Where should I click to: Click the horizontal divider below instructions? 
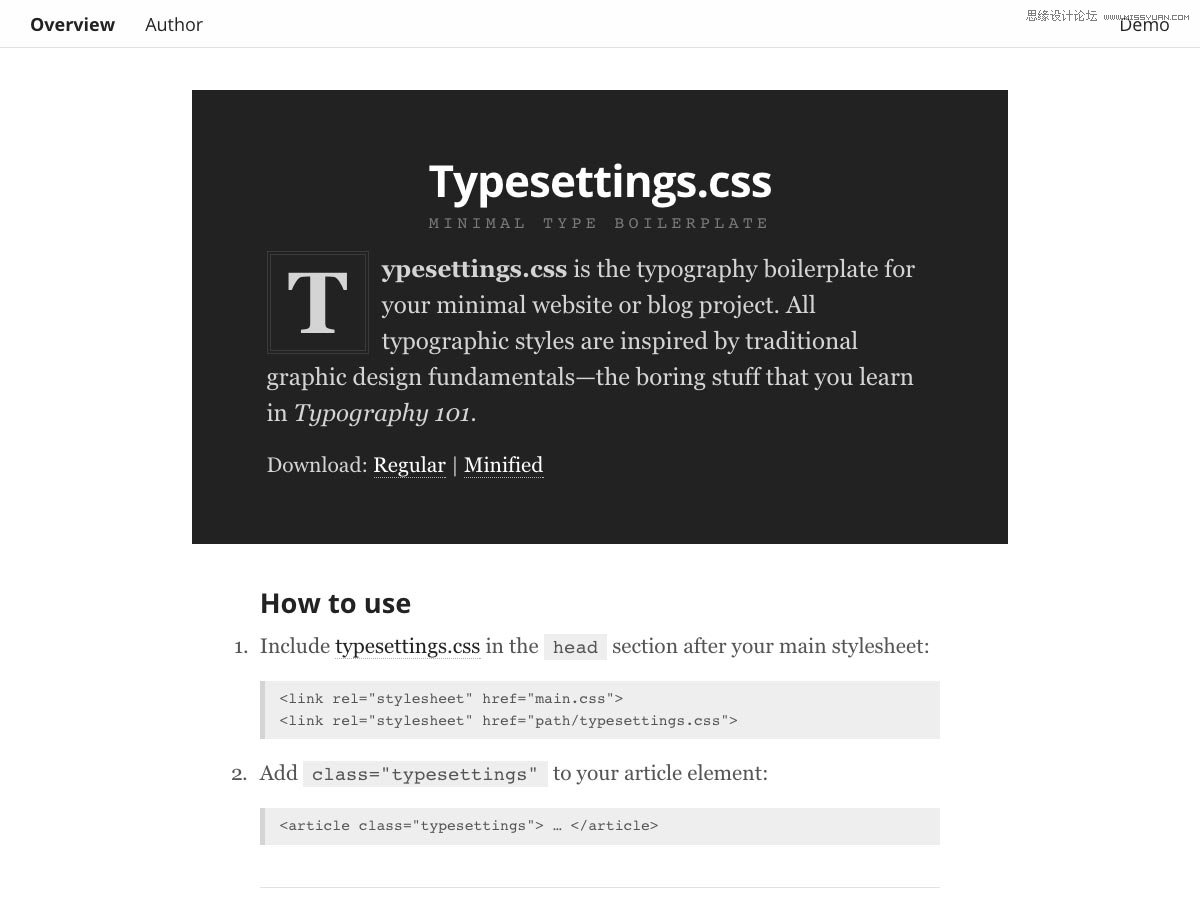point(600,887)
